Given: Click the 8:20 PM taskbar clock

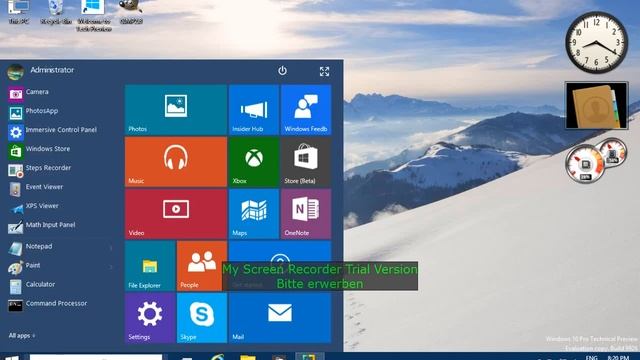Looking at the screenshot, I should [x=618, y=358].
